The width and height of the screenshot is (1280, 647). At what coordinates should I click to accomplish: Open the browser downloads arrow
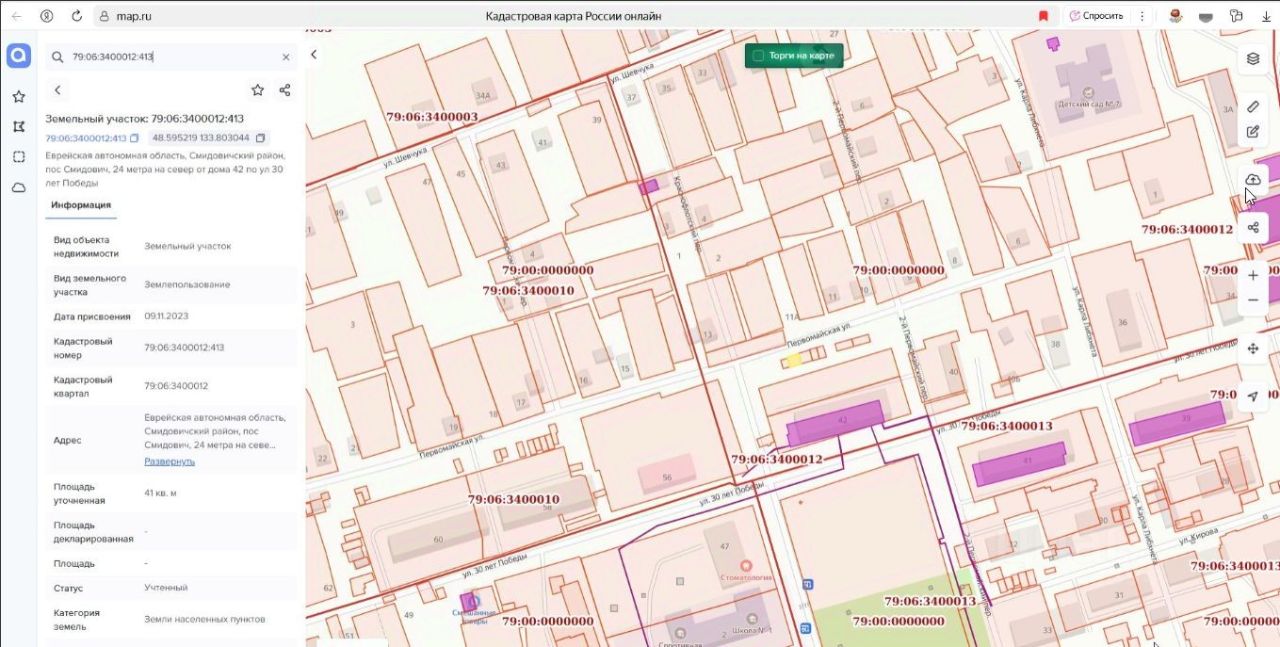[1266, 16]
